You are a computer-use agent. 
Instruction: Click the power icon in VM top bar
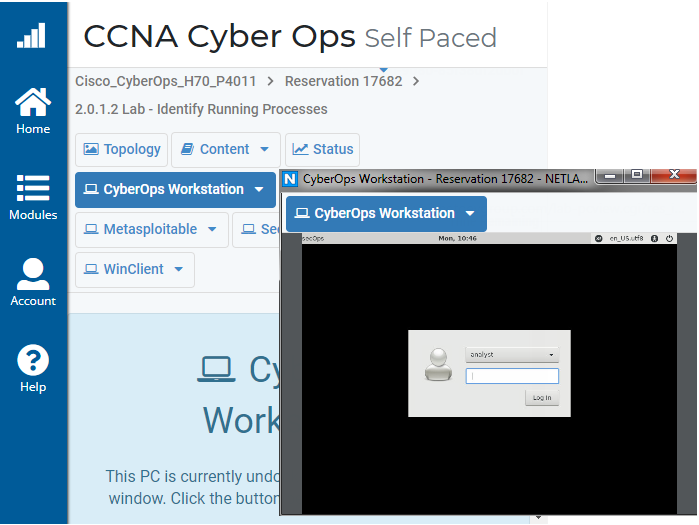tap(669, 239)
